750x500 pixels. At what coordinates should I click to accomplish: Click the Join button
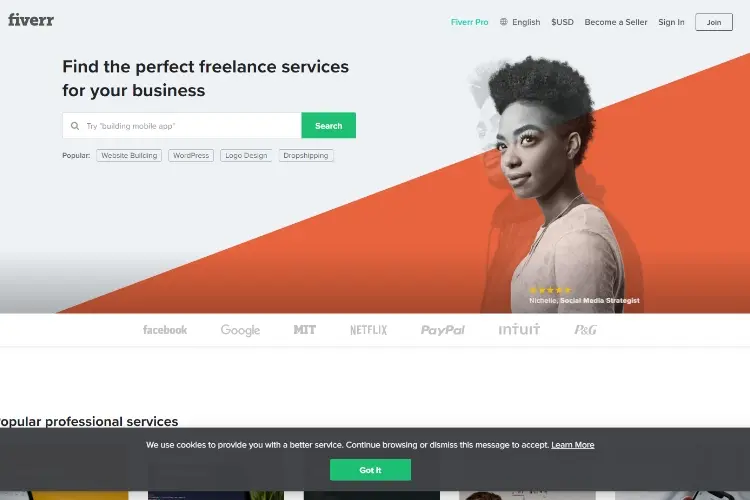pos(714,22)
